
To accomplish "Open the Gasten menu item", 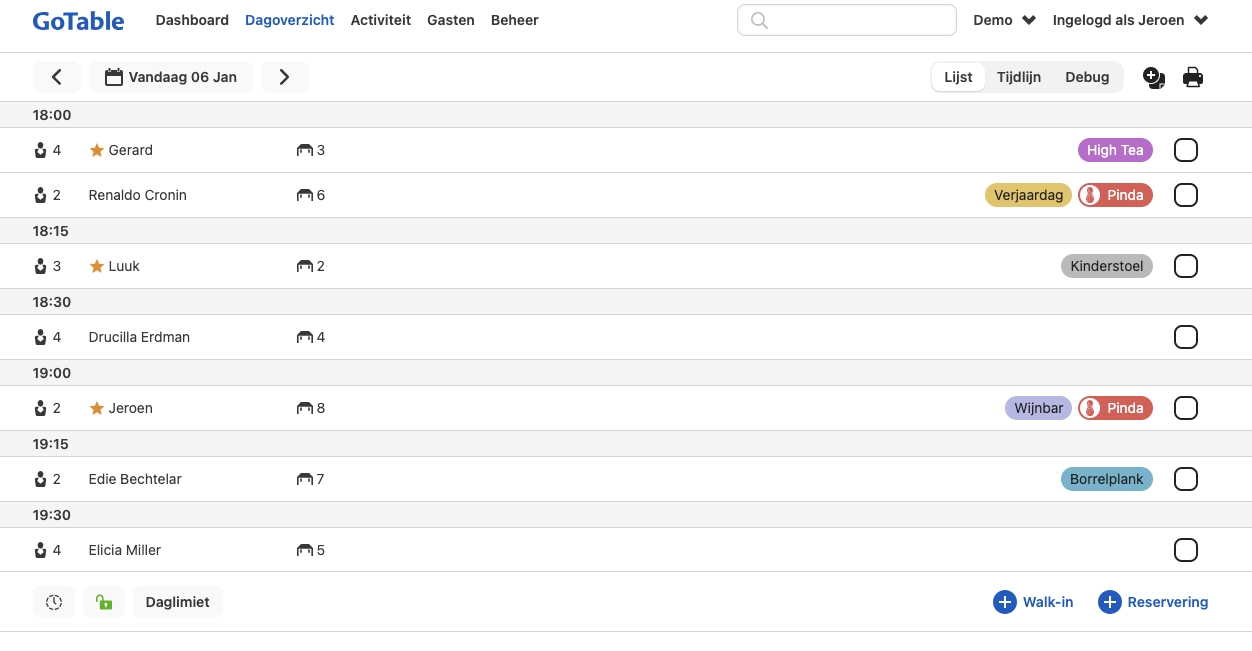I will pos(450,20).
